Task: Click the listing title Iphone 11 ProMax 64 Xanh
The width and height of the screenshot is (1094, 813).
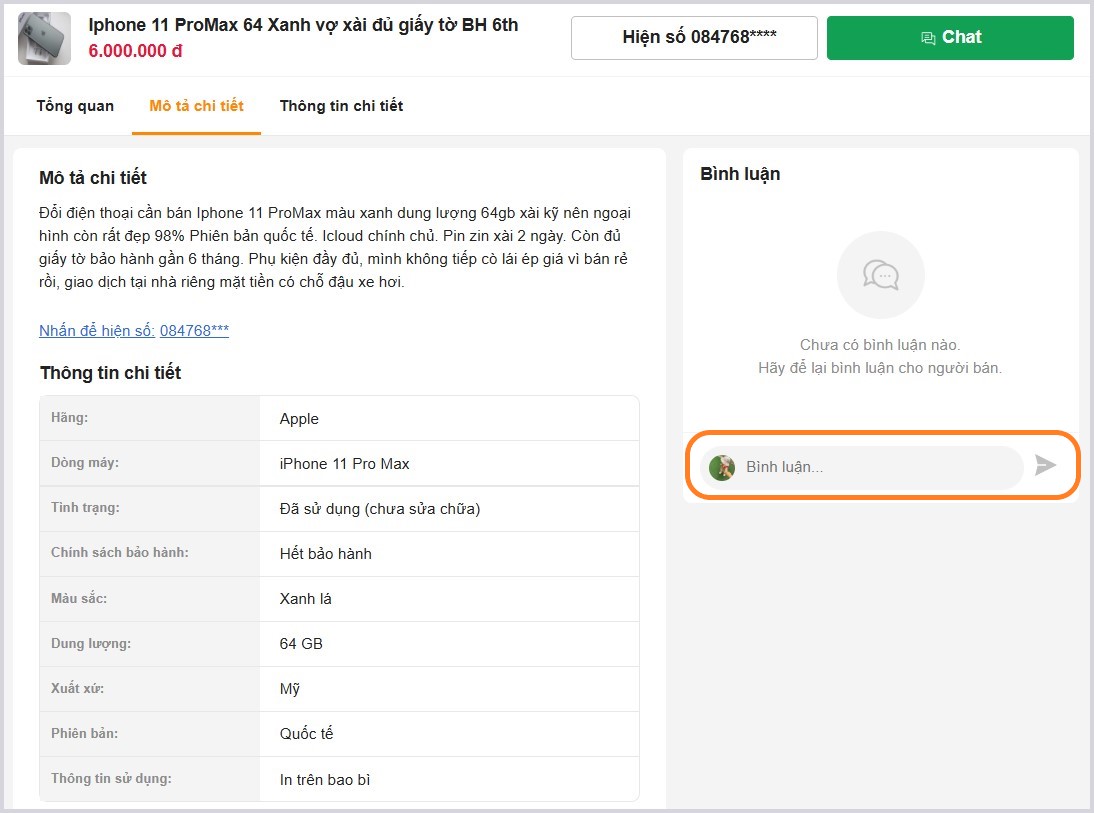Action: [303, 25]
